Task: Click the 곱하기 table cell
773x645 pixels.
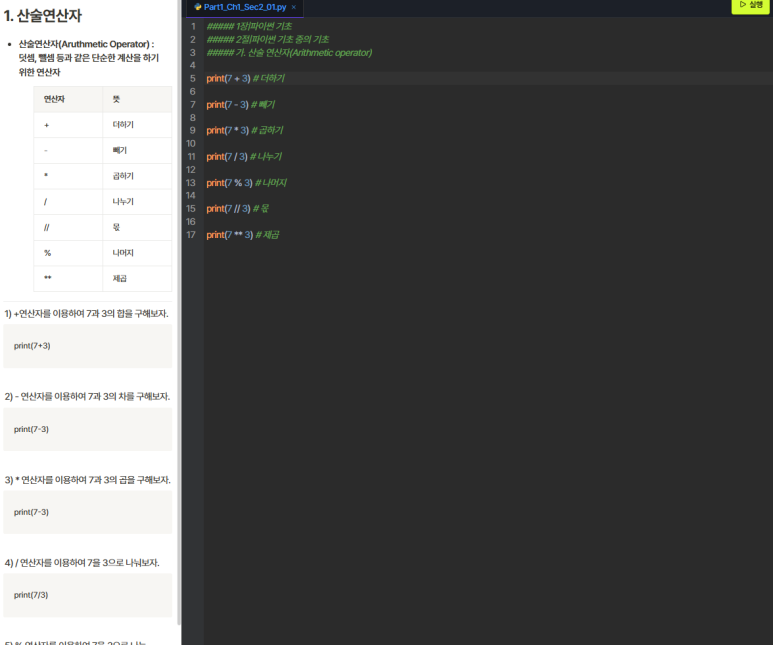Action: (137, 176)
